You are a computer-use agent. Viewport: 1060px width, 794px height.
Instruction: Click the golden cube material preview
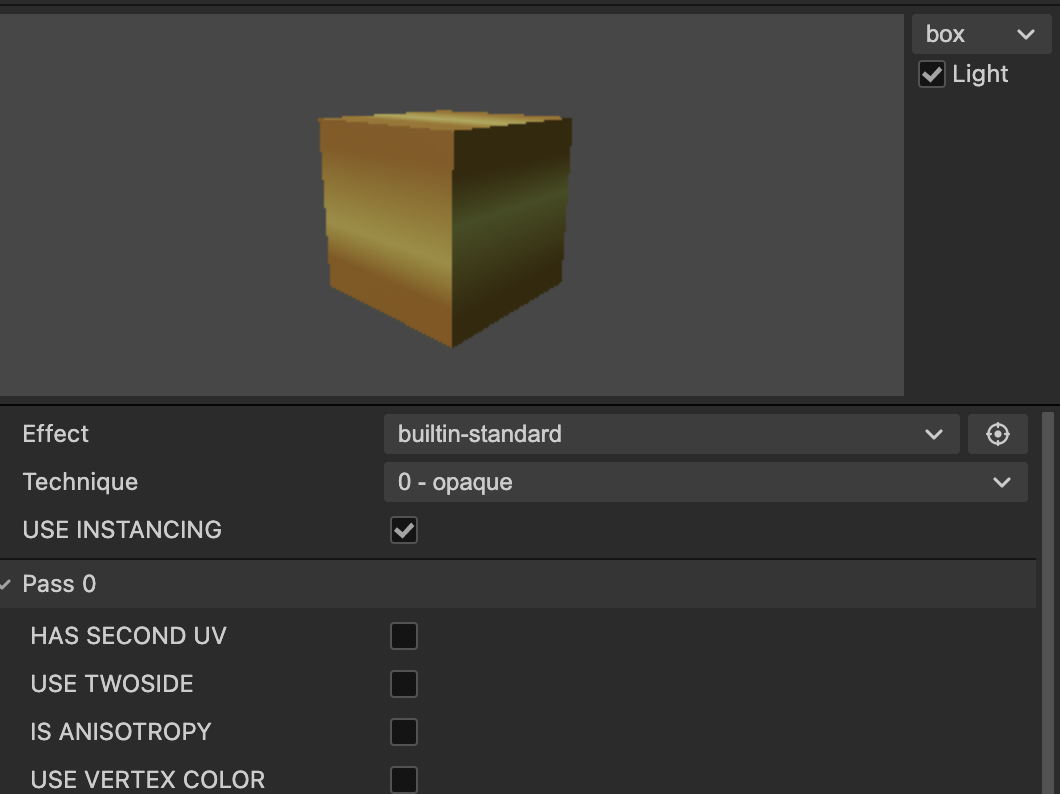[x=445, y=228]
